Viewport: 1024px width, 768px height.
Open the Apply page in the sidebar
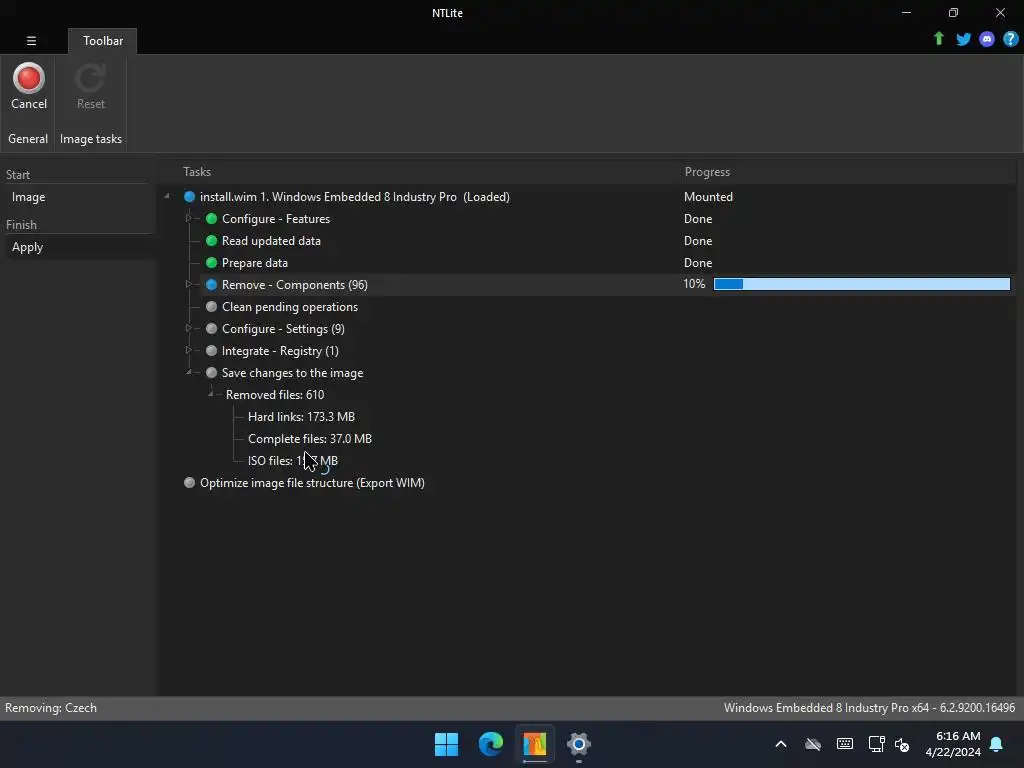tap(27, 247)
